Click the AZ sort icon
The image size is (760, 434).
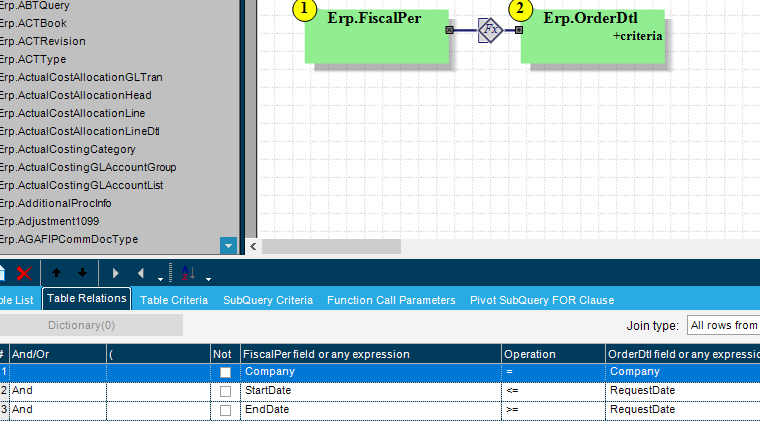[188, 273]
